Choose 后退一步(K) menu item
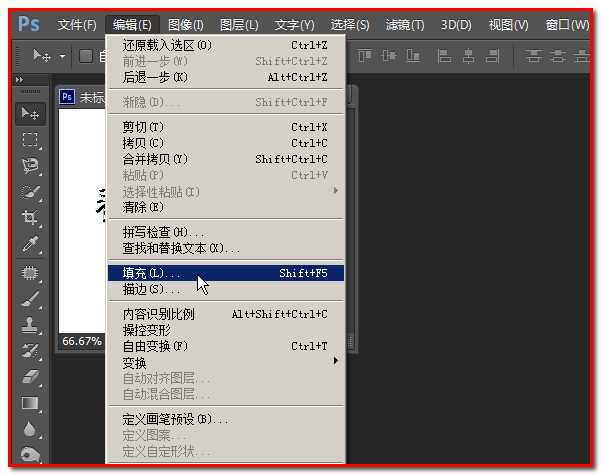The height and width of the screenshot is (475, 601). click(225, 77)
